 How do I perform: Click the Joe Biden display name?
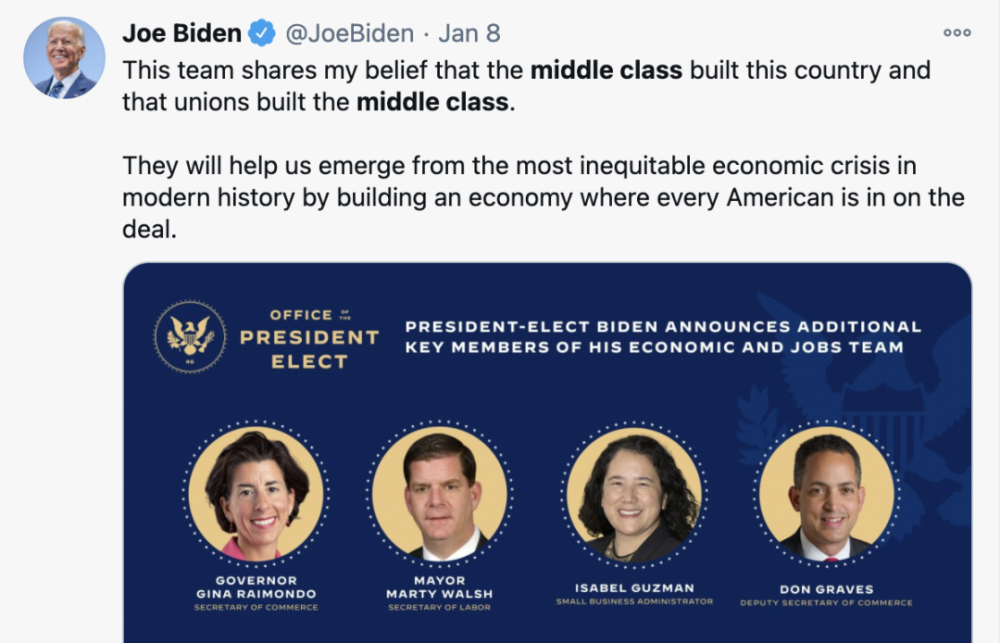pyautogui.click(x=182, y=34)
